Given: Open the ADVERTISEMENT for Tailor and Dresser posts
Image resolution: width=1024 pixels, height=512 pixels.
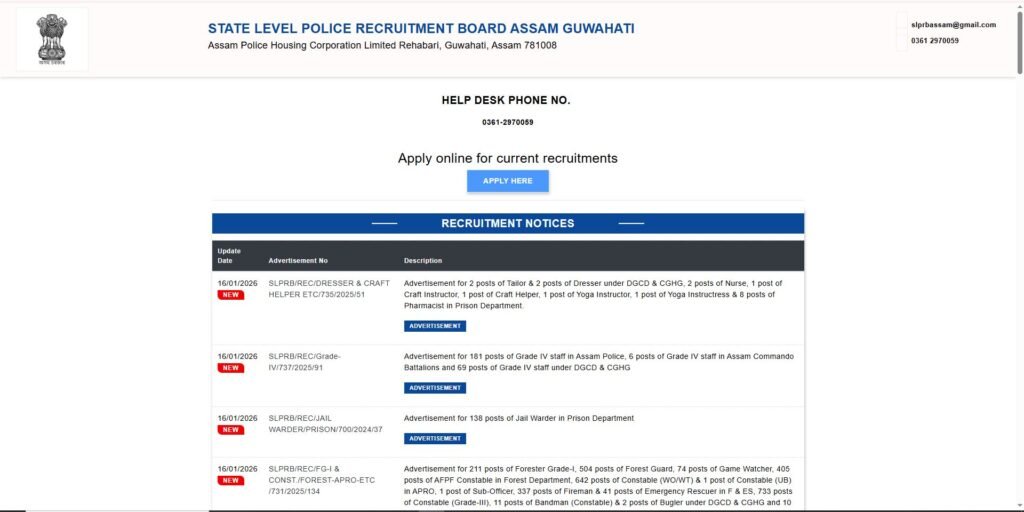Looking at the screenshot, I should (x=435, y=326).
